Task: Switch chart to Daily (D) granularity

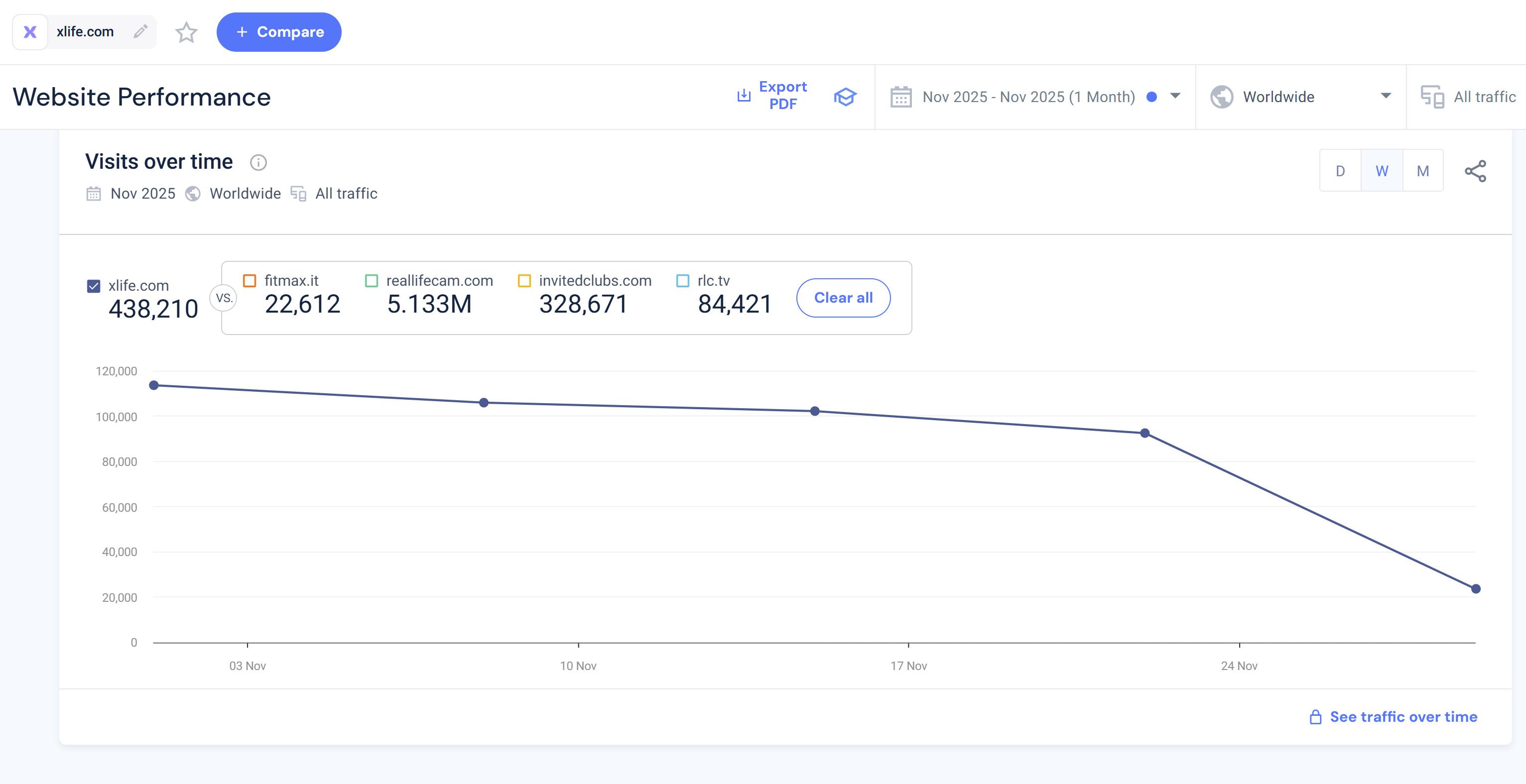Action: (x=1340, y=171)
